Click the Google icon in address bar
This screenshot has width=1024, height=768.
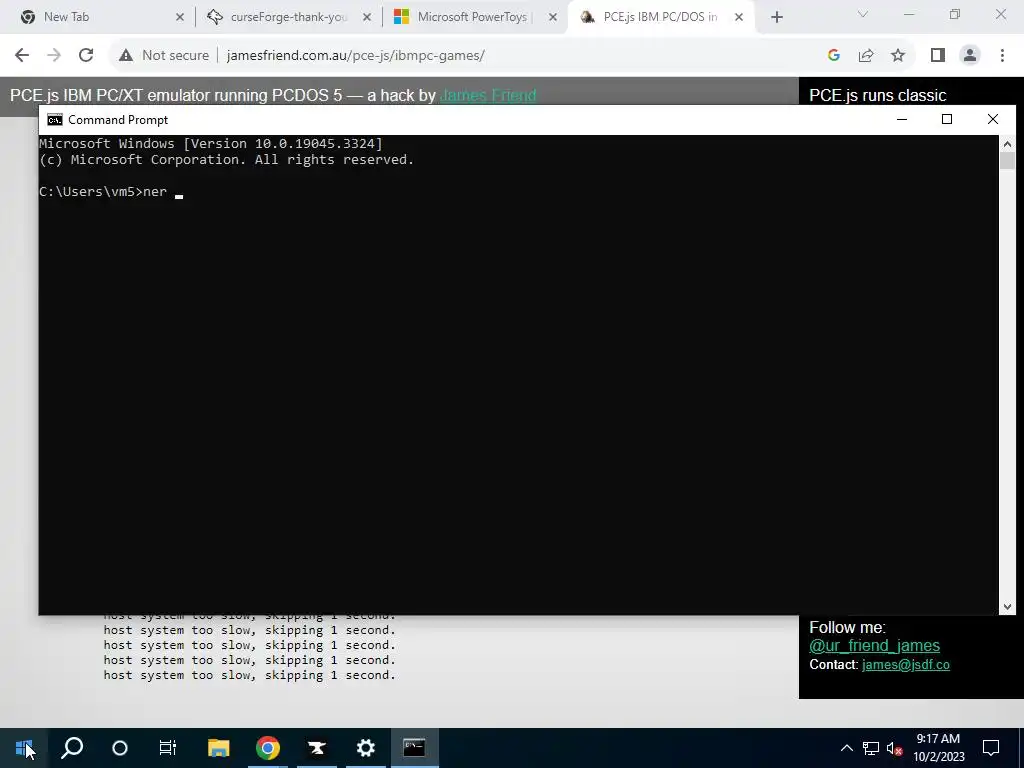(x=833, y=56)
